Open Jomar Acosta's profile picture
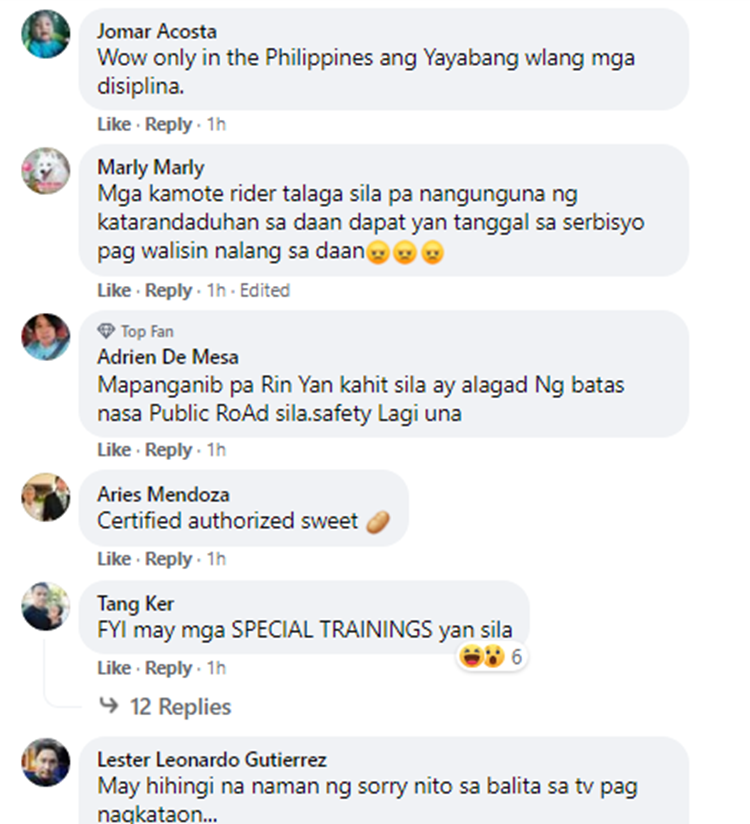The image size is (750, 824). [x=46, y=34]
